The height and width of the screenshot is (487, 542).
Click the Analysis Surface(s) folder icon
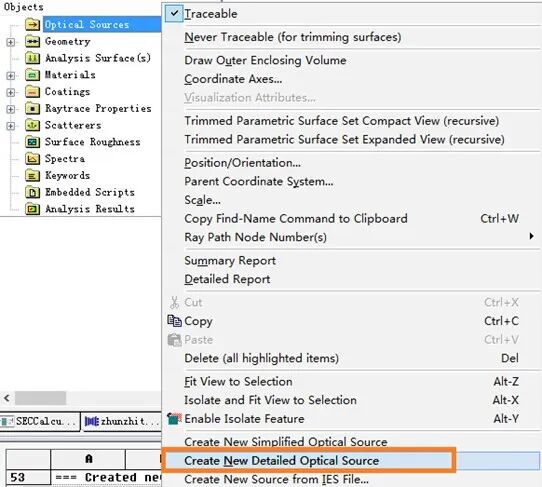click(x=32, y=58)
